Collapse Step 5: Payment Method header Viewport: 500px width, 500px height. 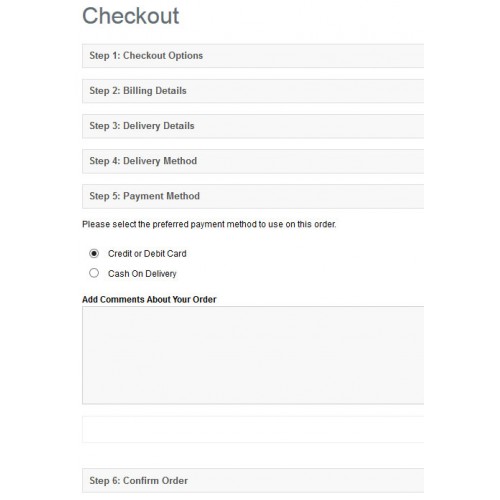253,196
